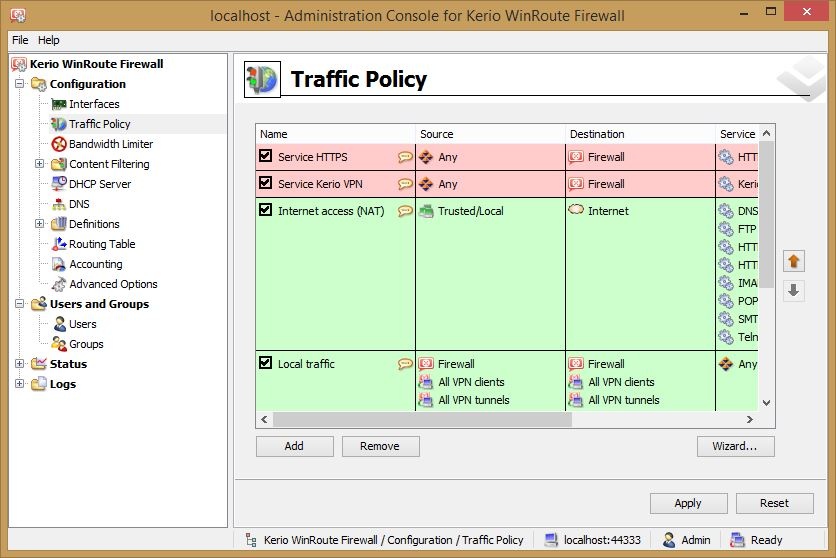This screenshot has height=558, width=836.
Task: Click the Status folder icon
Action: coord(39,364)
